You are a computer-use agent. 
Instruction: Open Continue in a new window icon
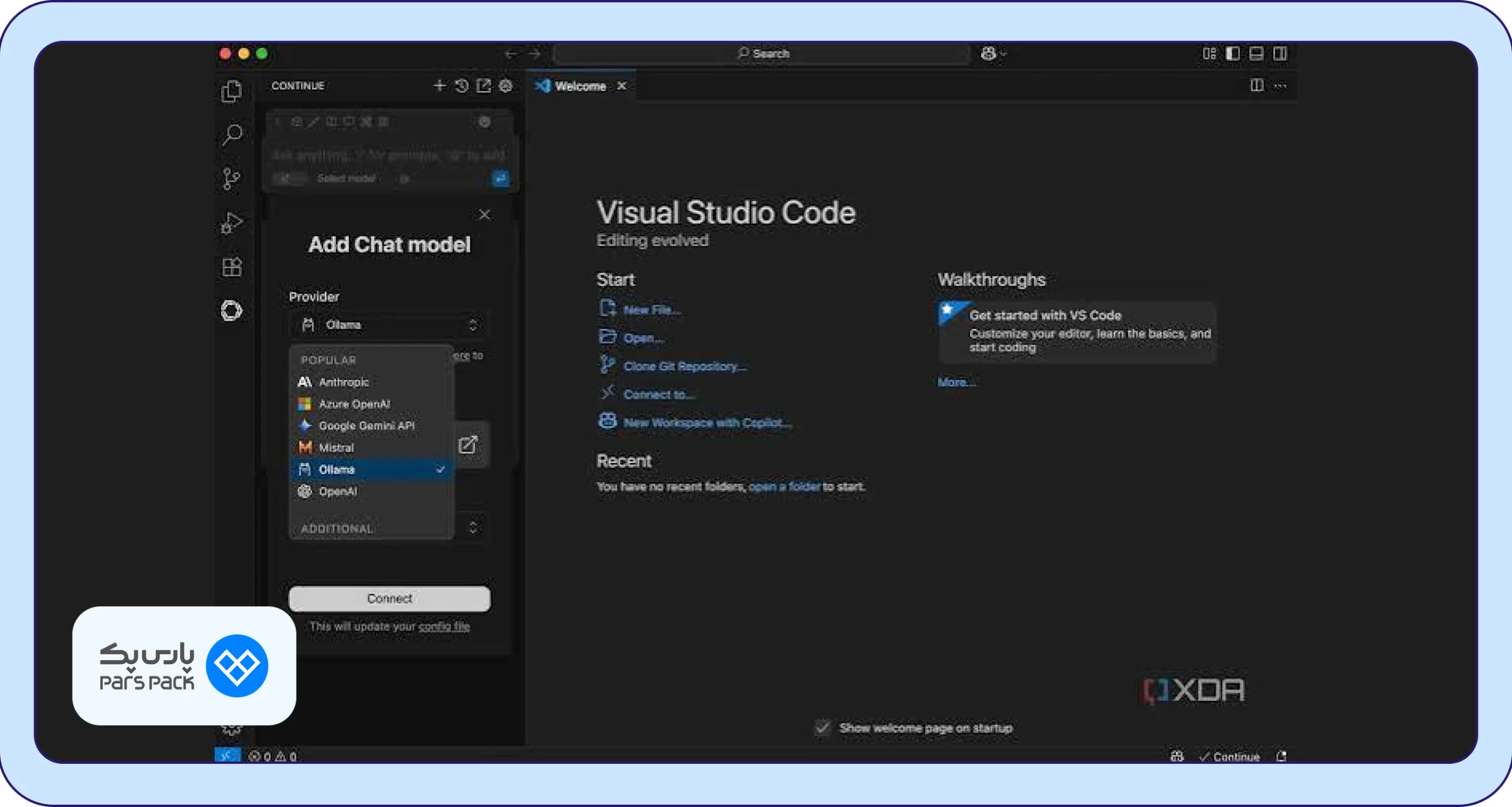484,86
